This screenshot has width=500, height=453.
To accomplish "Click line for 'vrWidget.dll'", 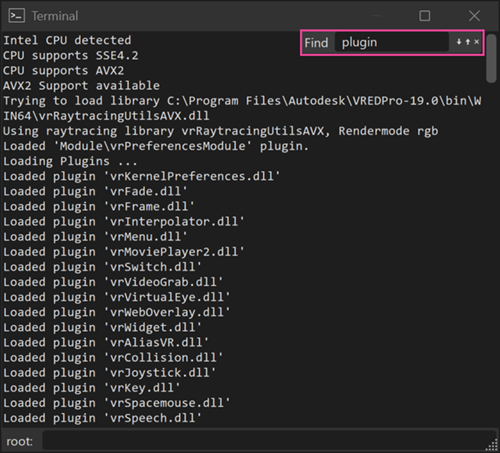I will coord(103,327).
